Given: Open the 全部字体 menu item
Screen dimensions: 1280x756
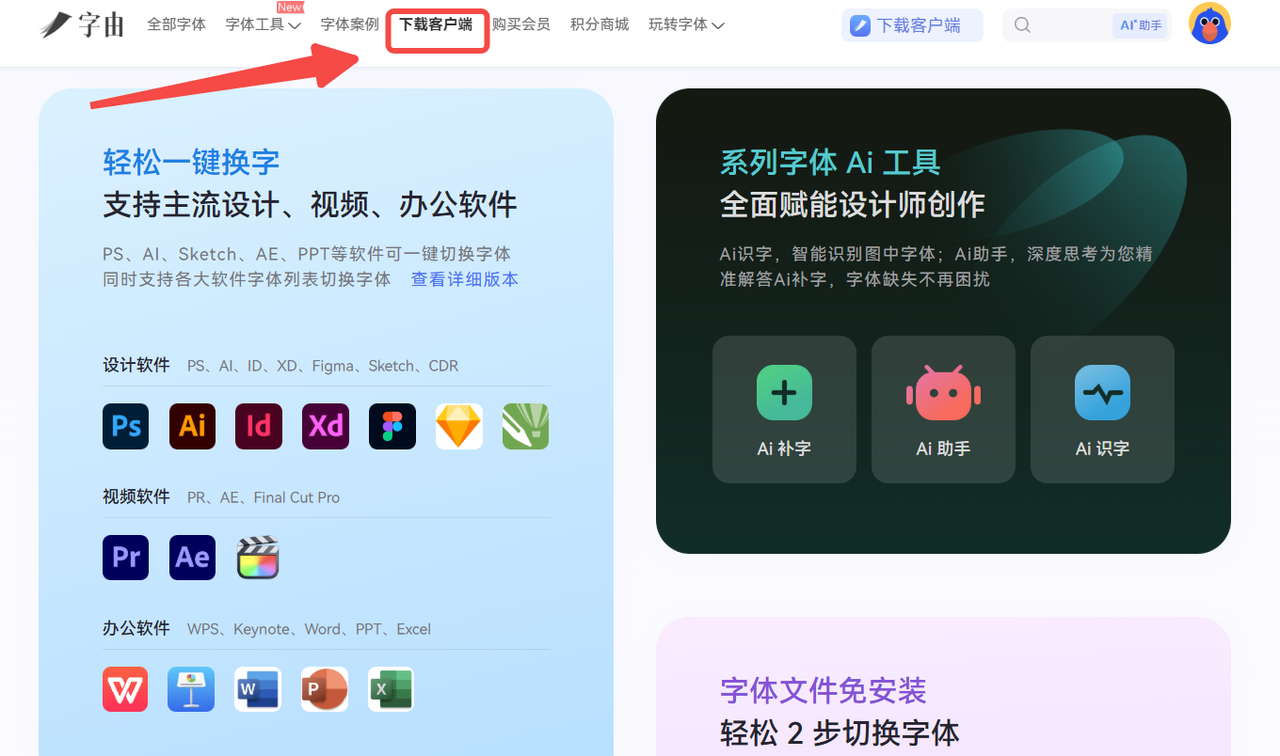Looking at the screenshot, I should (x=176, y=24).
